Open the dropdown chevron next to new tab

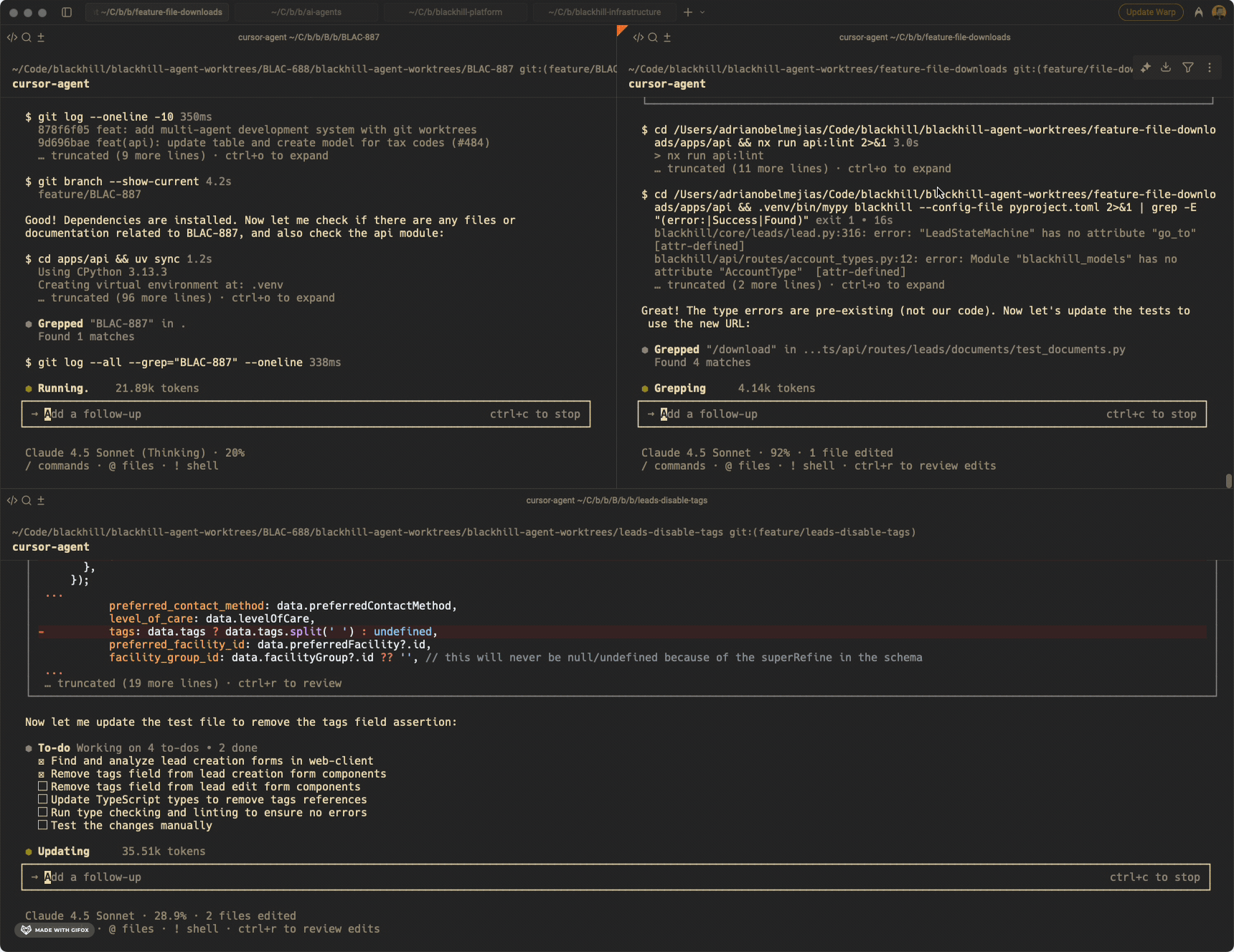(x=702, y=12)
